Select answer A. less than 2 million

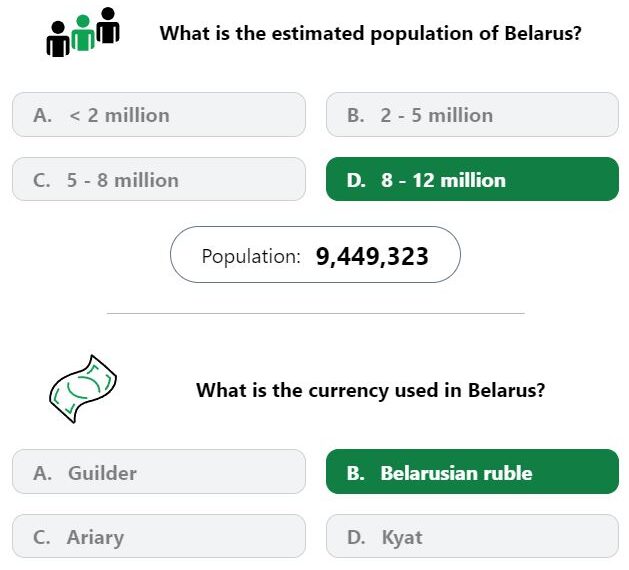coord(159,115)
